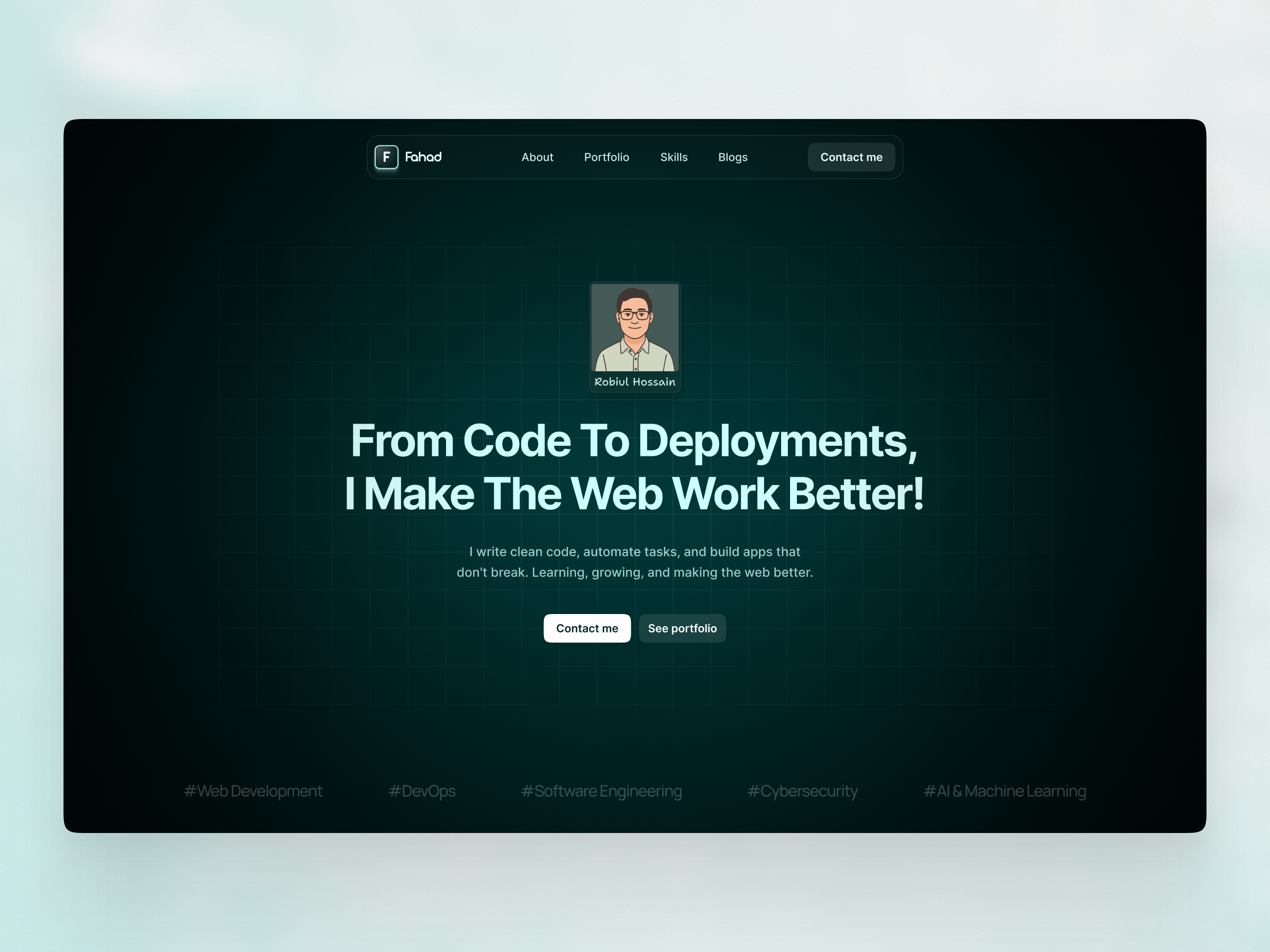Click Robiul Hossain's profile photo

point(634,327)
